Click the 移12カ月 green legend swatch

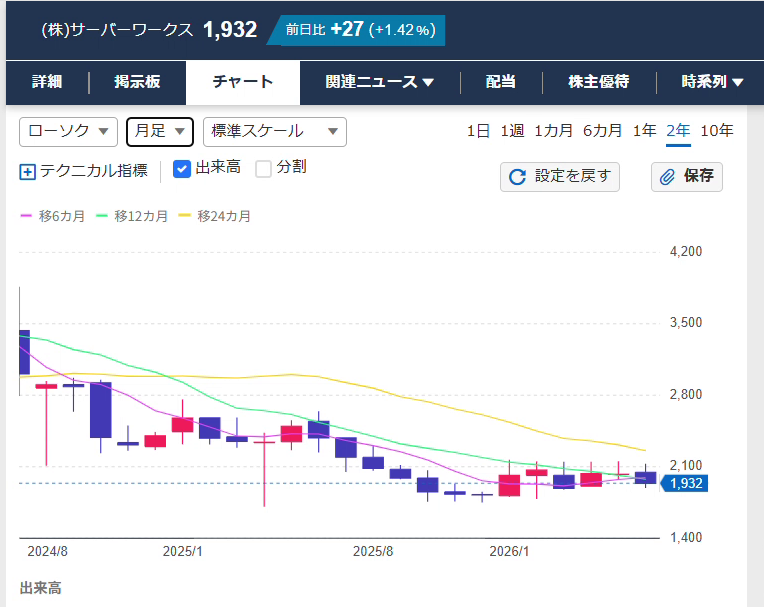pos(101,216)
